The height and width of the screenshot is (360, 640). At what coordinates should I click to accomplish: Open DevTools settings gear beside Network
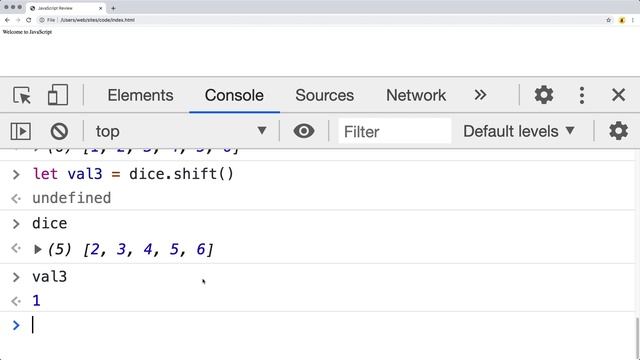544,95
